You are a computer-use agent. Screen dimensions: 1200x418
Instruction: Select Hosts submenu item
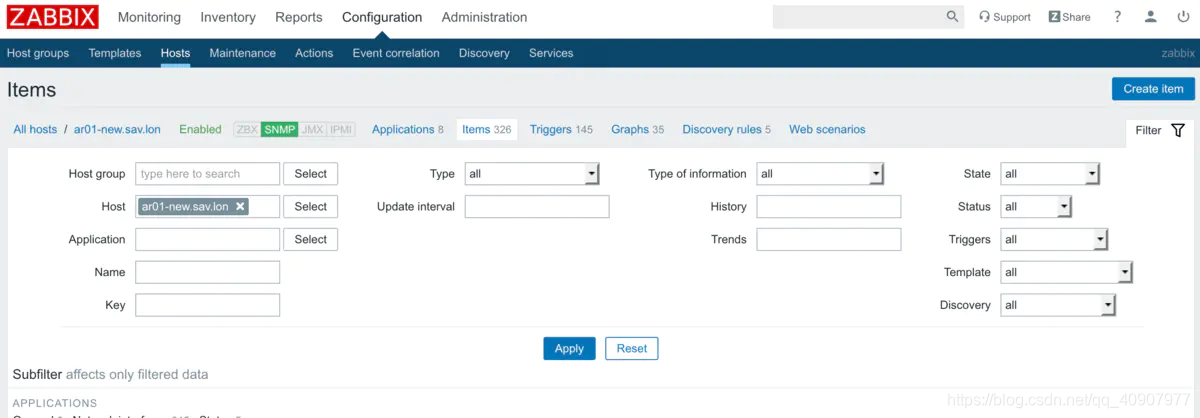tap(175, 53)
